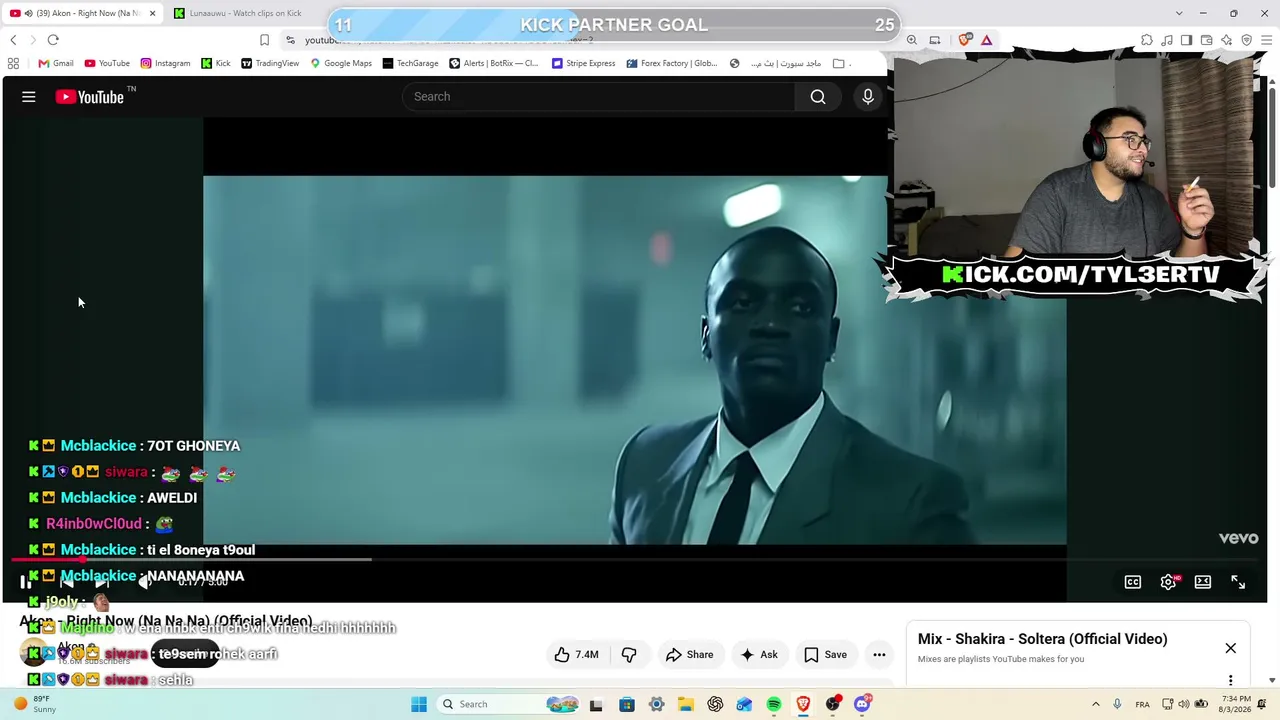This screenshot has height=720, width=1280.
Task: Open the YouTube bookmark
Action: [x=107, y=63]
